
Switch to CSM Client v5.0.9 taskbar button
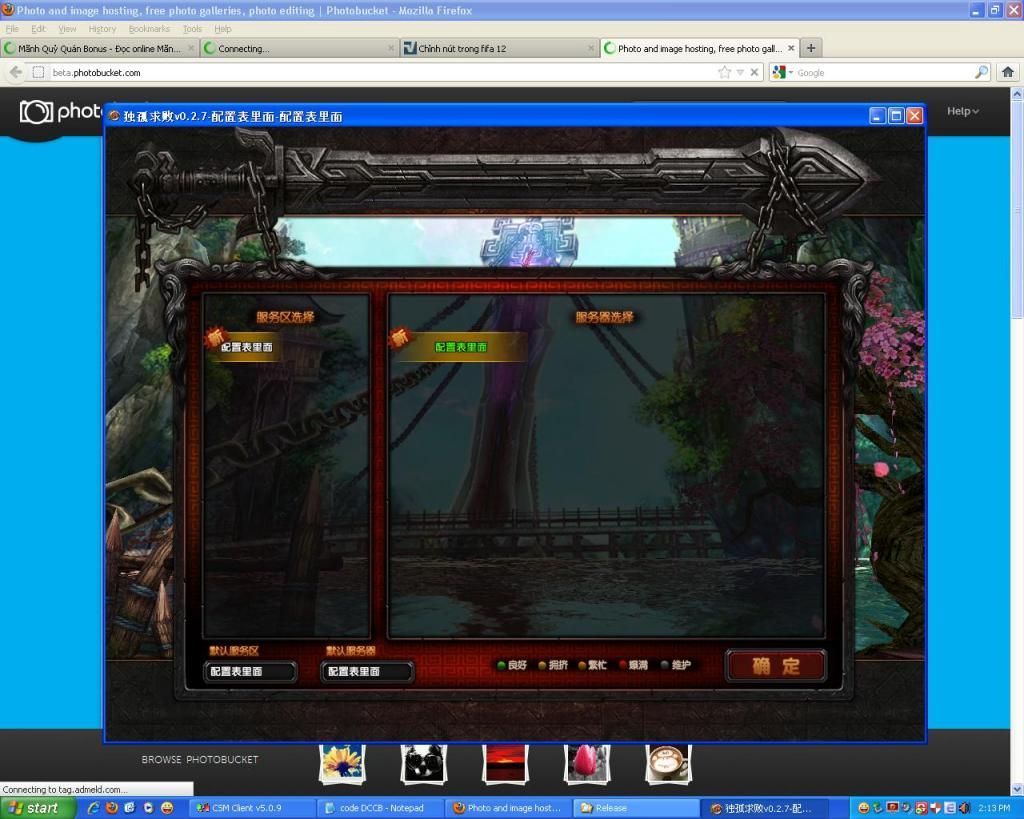point(253,808)
